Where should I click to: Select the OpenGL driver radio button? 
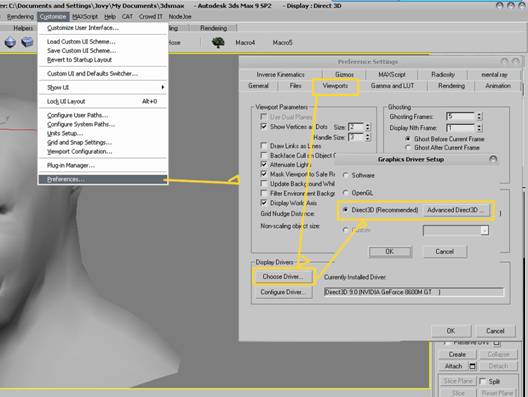(x=345, y=193)
